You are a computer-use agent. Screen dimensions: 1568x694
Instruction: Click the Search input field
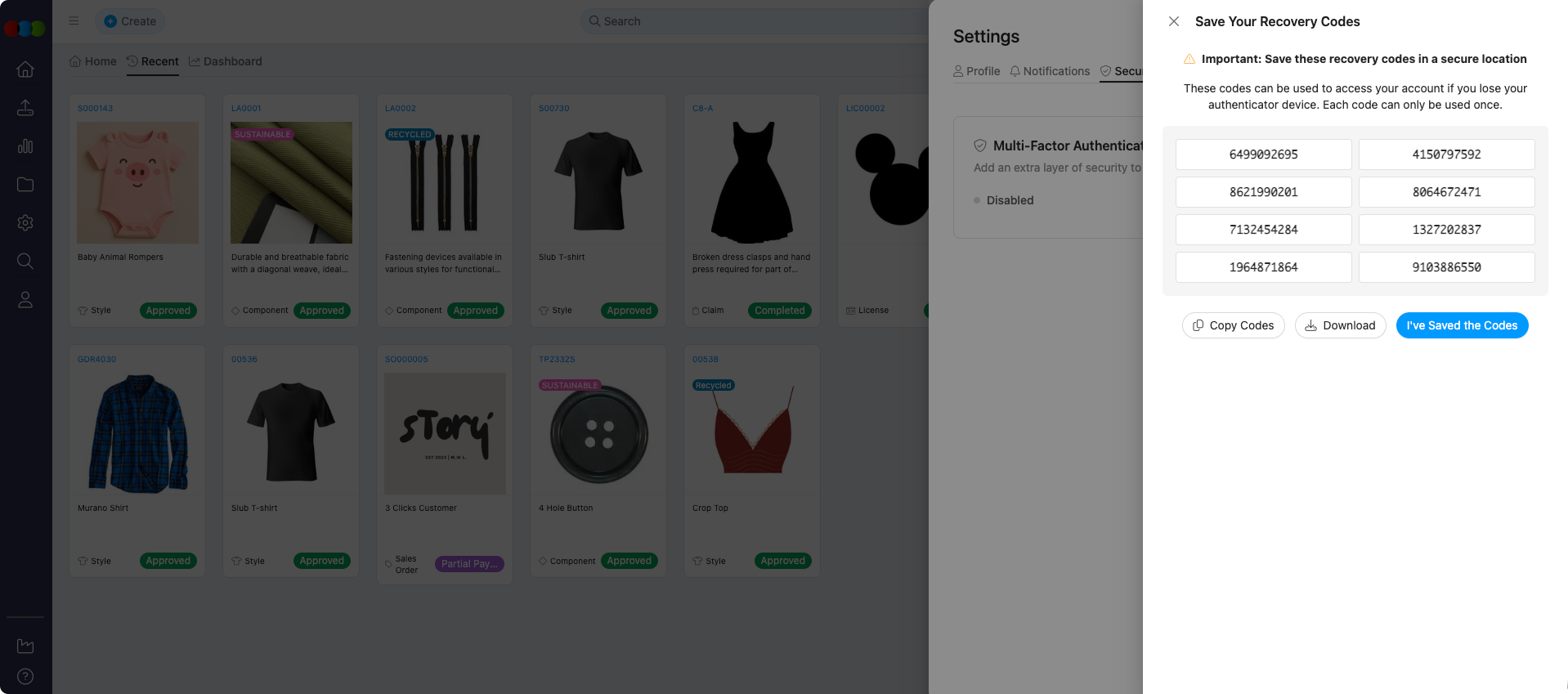pos(752,21)
